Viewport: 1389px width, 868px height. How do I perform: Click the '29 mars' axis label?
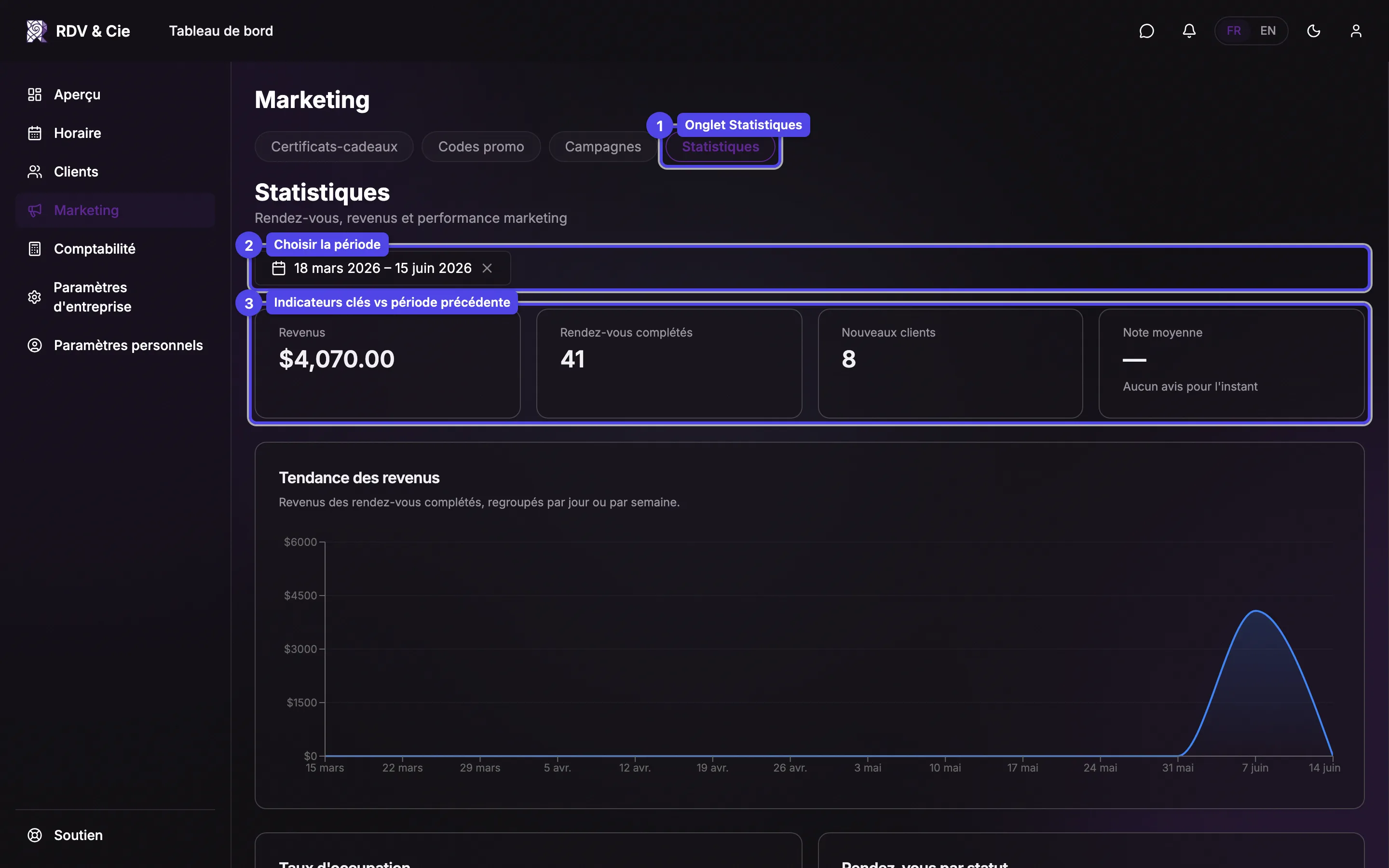[x=480, y=768]
